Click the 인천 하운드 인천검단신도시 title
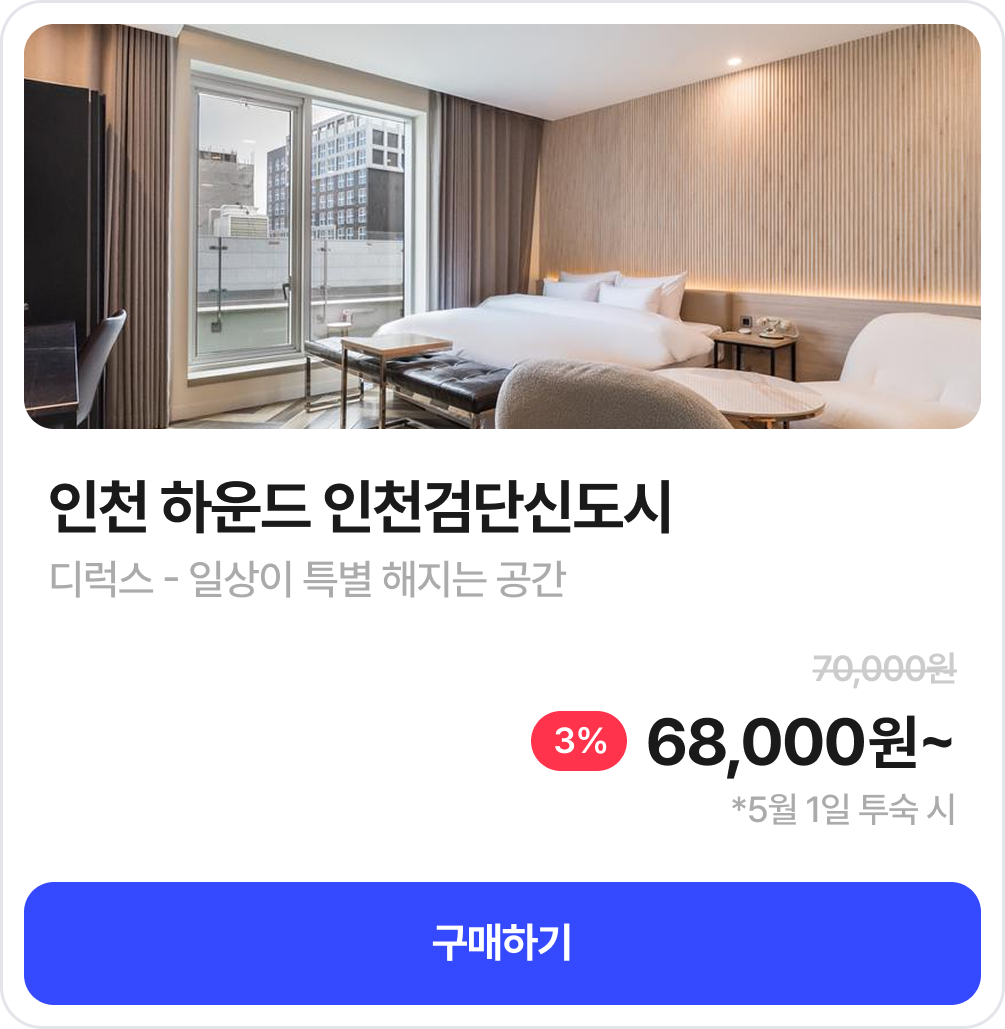Viewport: 1005px width, 1029px height. (360, 507)
